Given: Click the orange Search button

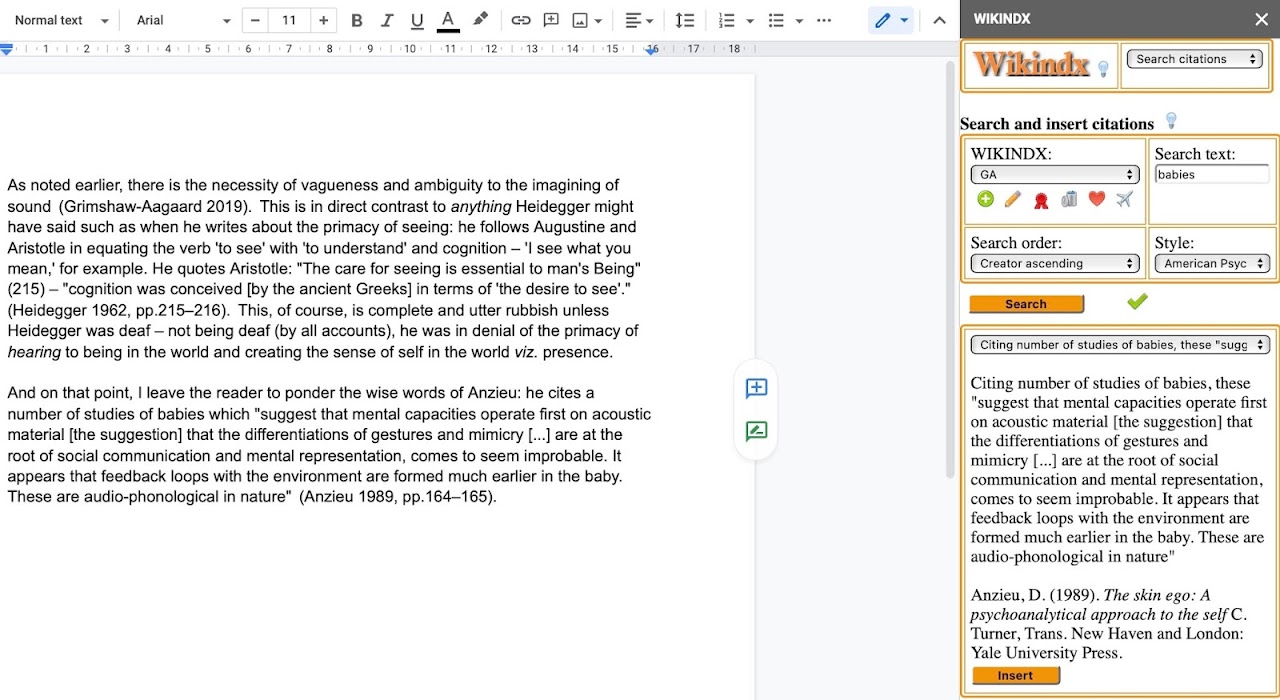Looking at the screenshot, I should [x=1026, y=304].
